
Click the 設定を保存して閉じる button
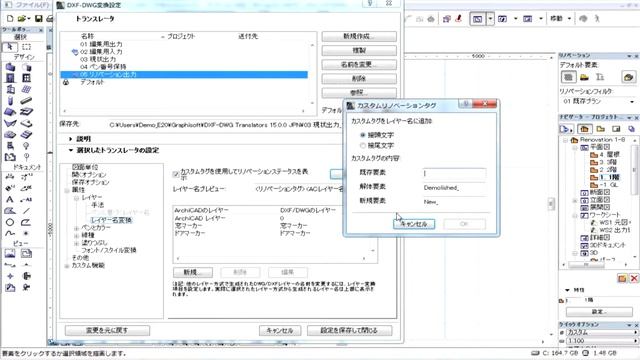pyautogui.click(x=350, y=330)
